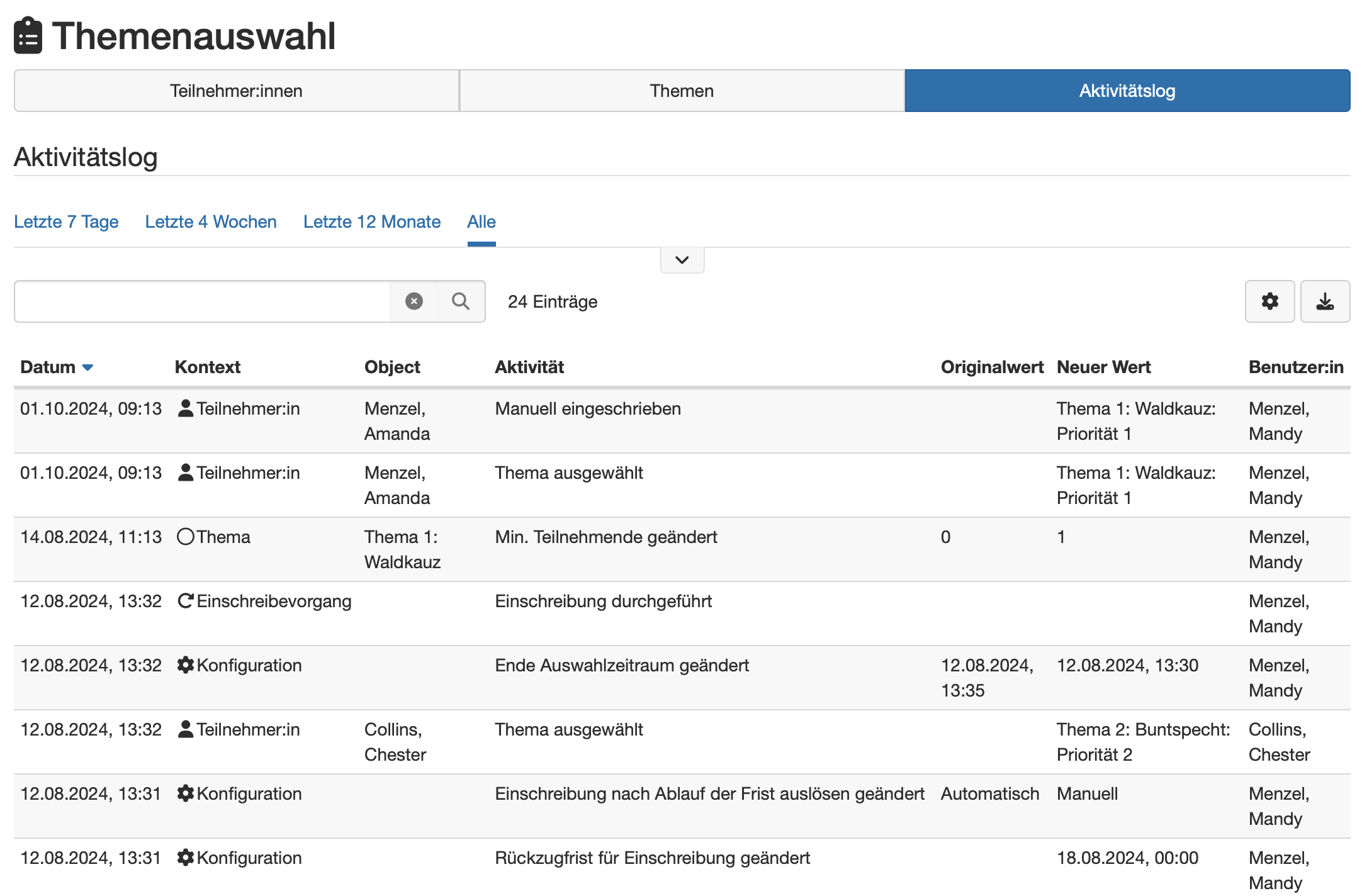Click the person icon in the Collins, Chester row

coord(185,729)
